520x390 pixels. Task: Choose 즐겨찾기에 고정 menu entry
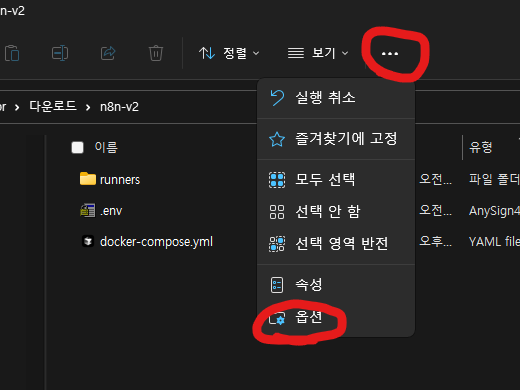tap(336, 139)
